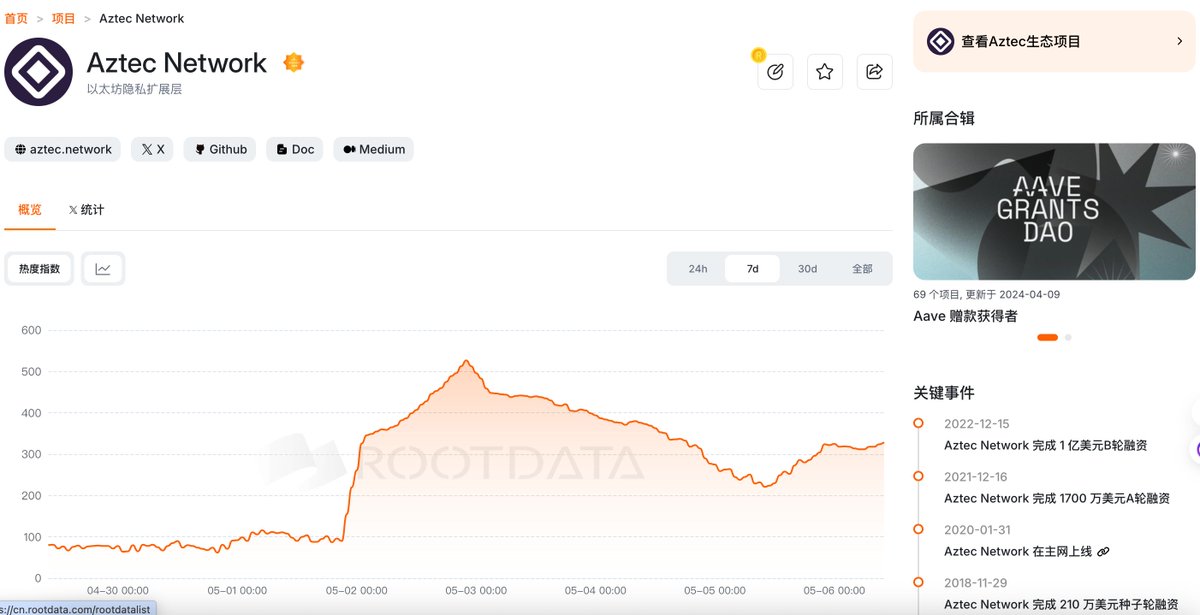Select the 全部 time range
The width and height of the screenshot is (1200, 615).
[x=862, y=269]
